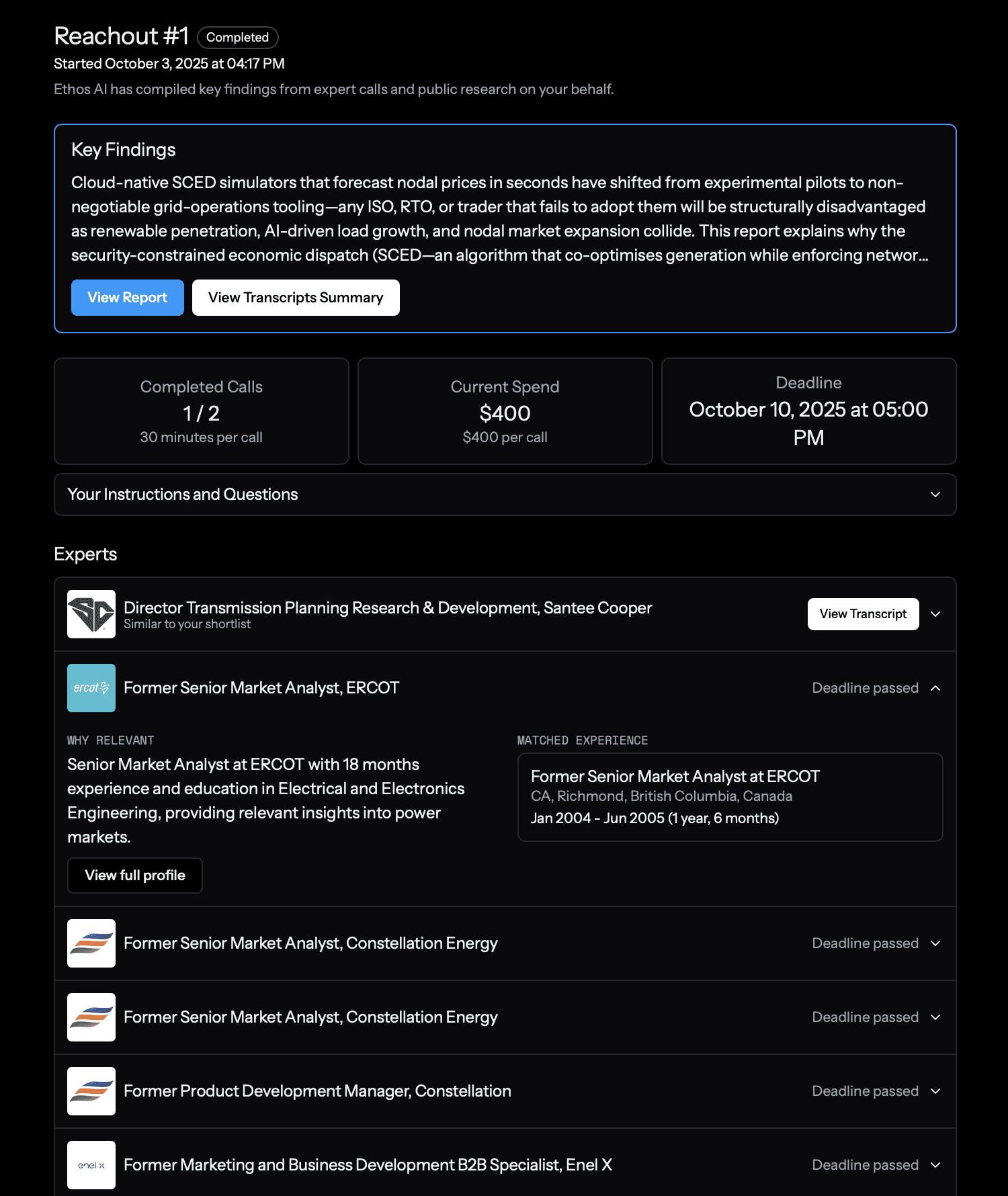Open the View Report button

pos(128,298)
